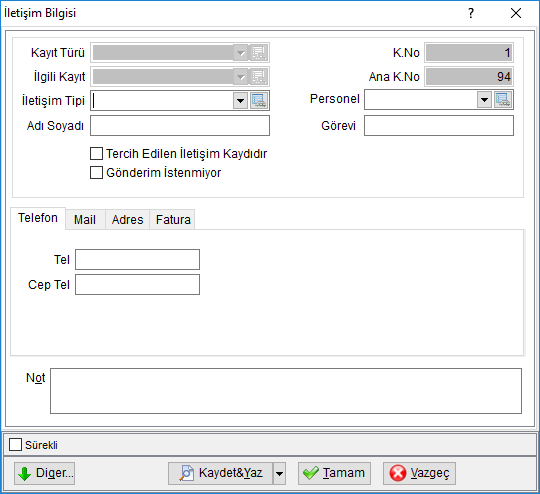The width and height of the screenshot is (540, 494).
Task: Click inside the Not text area
Action: [x=286, y=391]
